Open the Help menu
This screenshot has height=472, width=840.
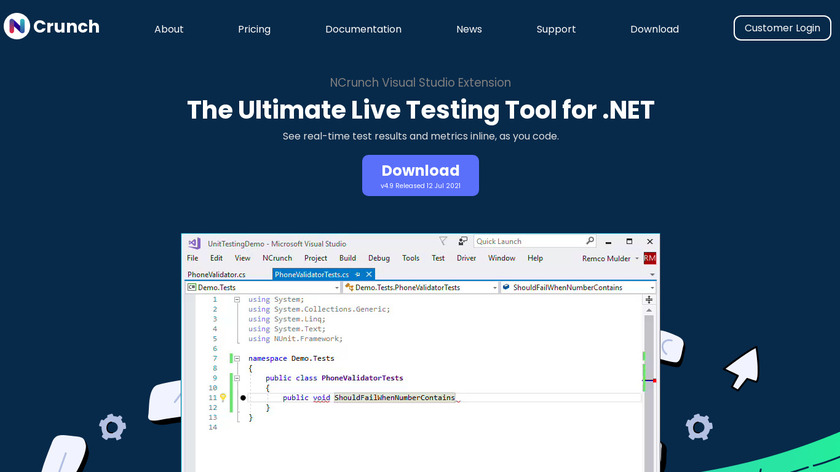coord(535,258)
